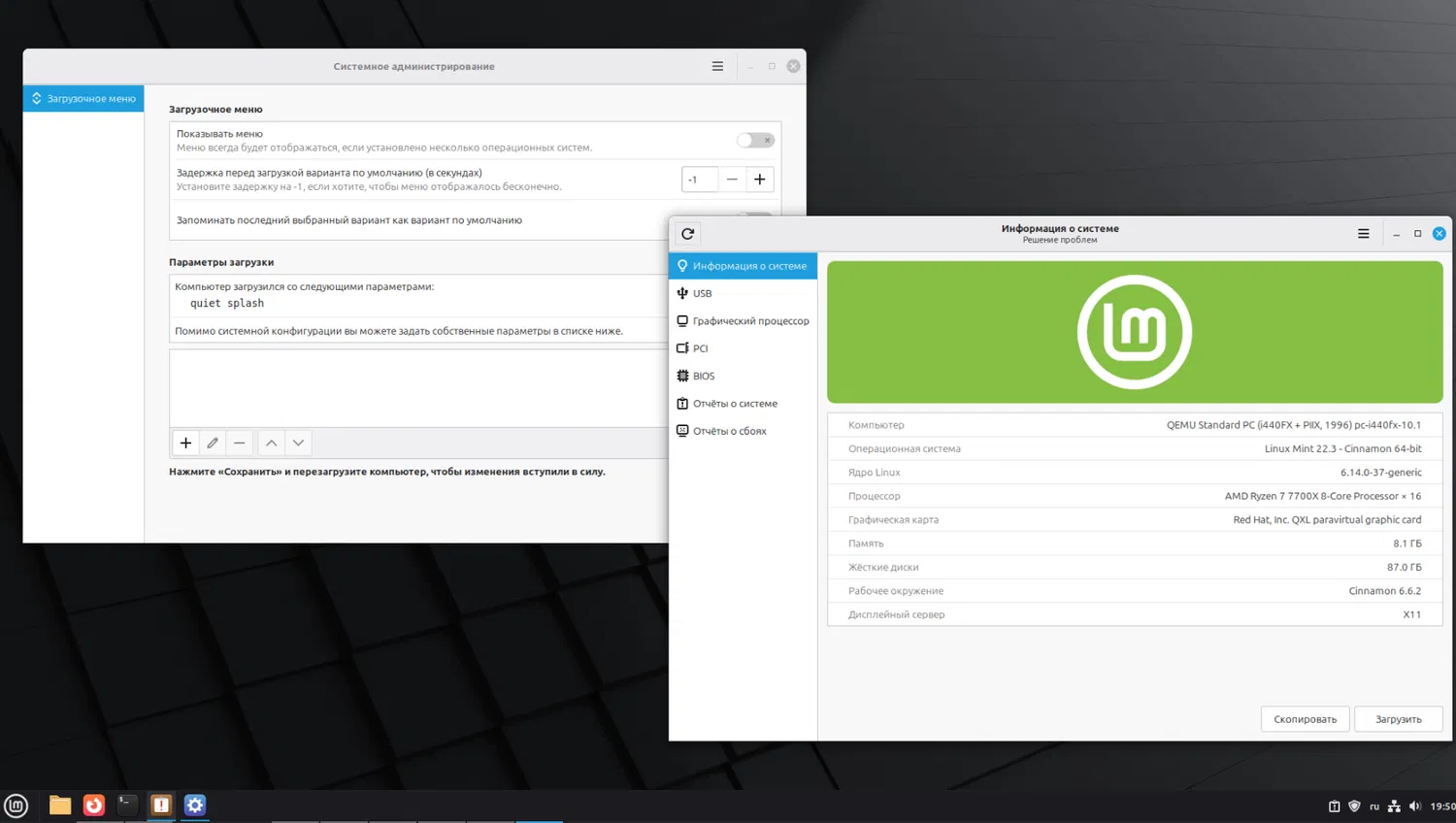Select the hard disk value 87.0 ГБ
The height and width of the screenshot is (823, 1456).
(x=1405, y=567)
